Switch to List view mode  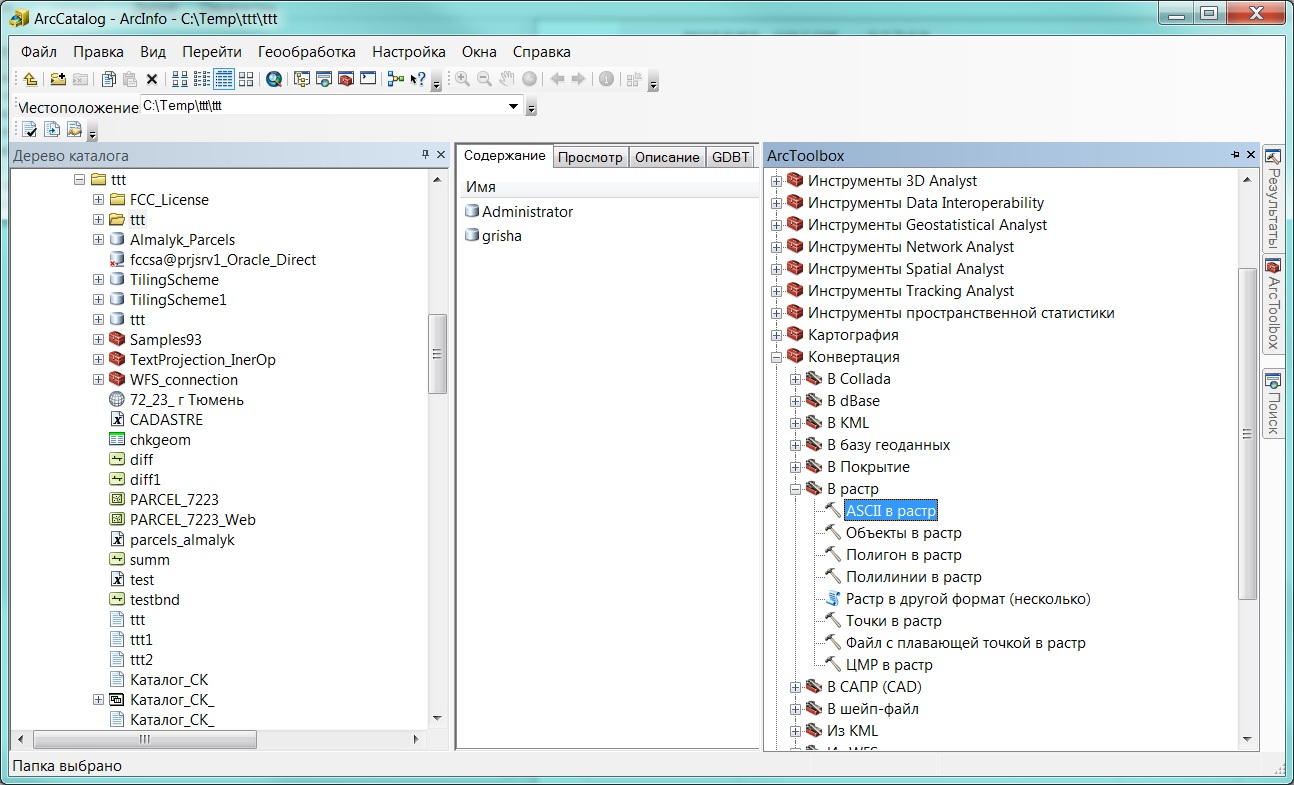coord(202,79)
